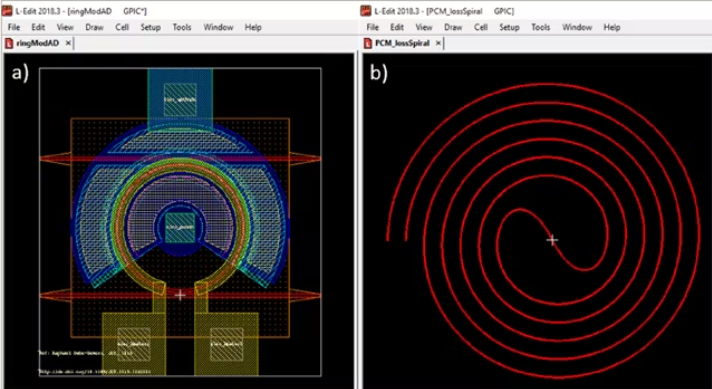
Task: Click the L-Edit app icon in left title bar
Action: [7, 11]
